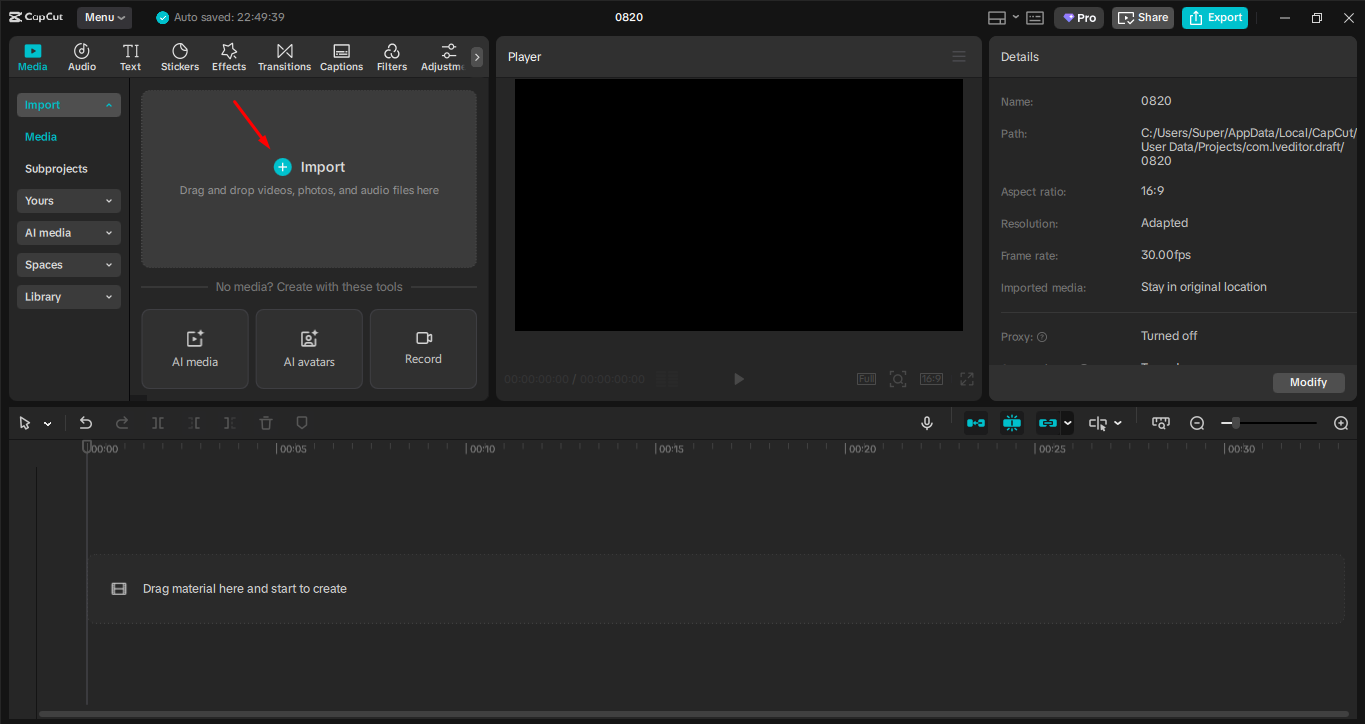This screenshot has height=724, width=1365.
Task: Open the Captions panel
Action: (x=341, y=56)
